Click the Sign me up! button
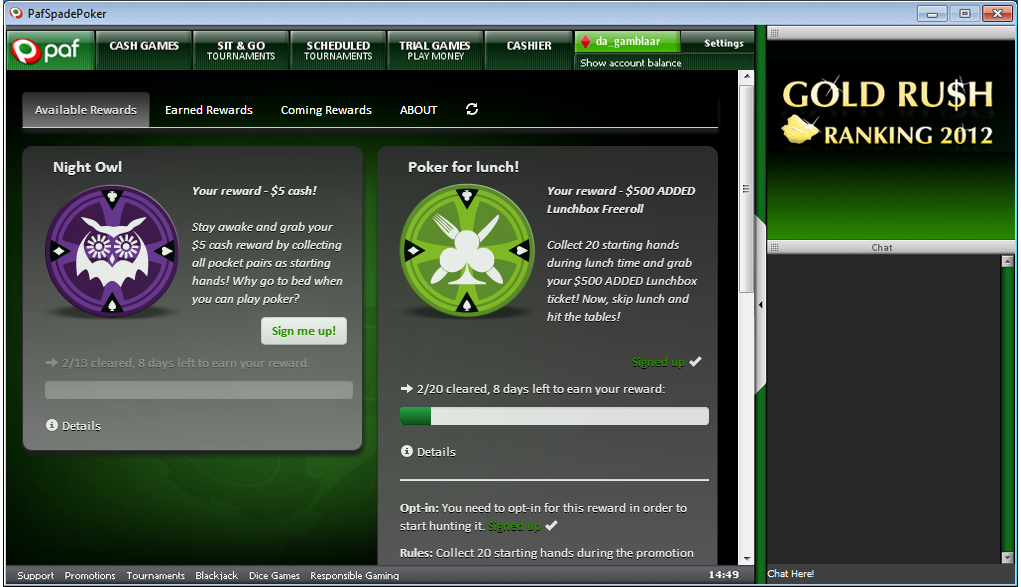The height and width of the screenshot is (587, 1021). tap(304, 331)
